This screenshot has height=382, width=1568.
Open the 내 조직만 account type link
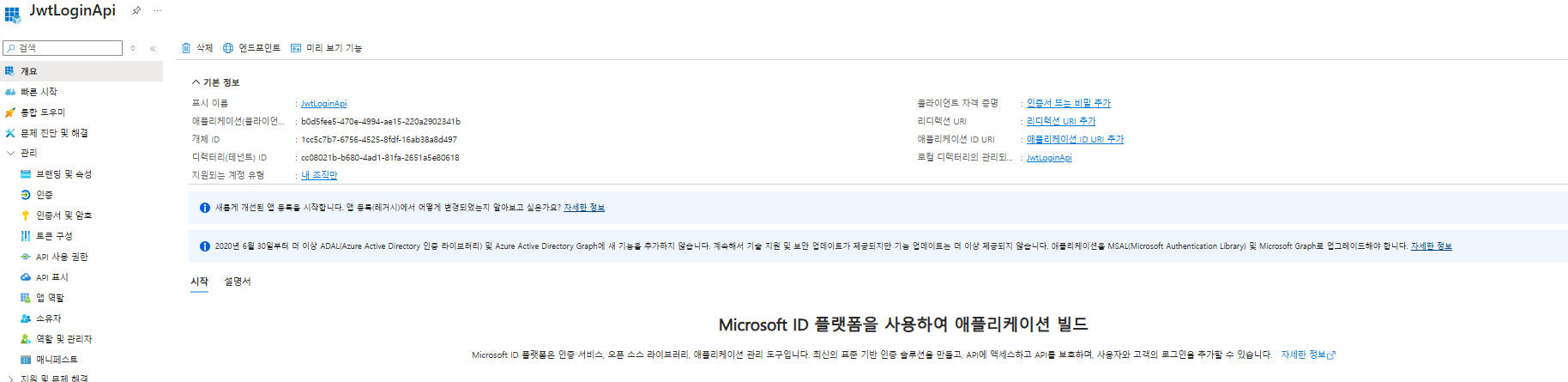tap(319, 175)
